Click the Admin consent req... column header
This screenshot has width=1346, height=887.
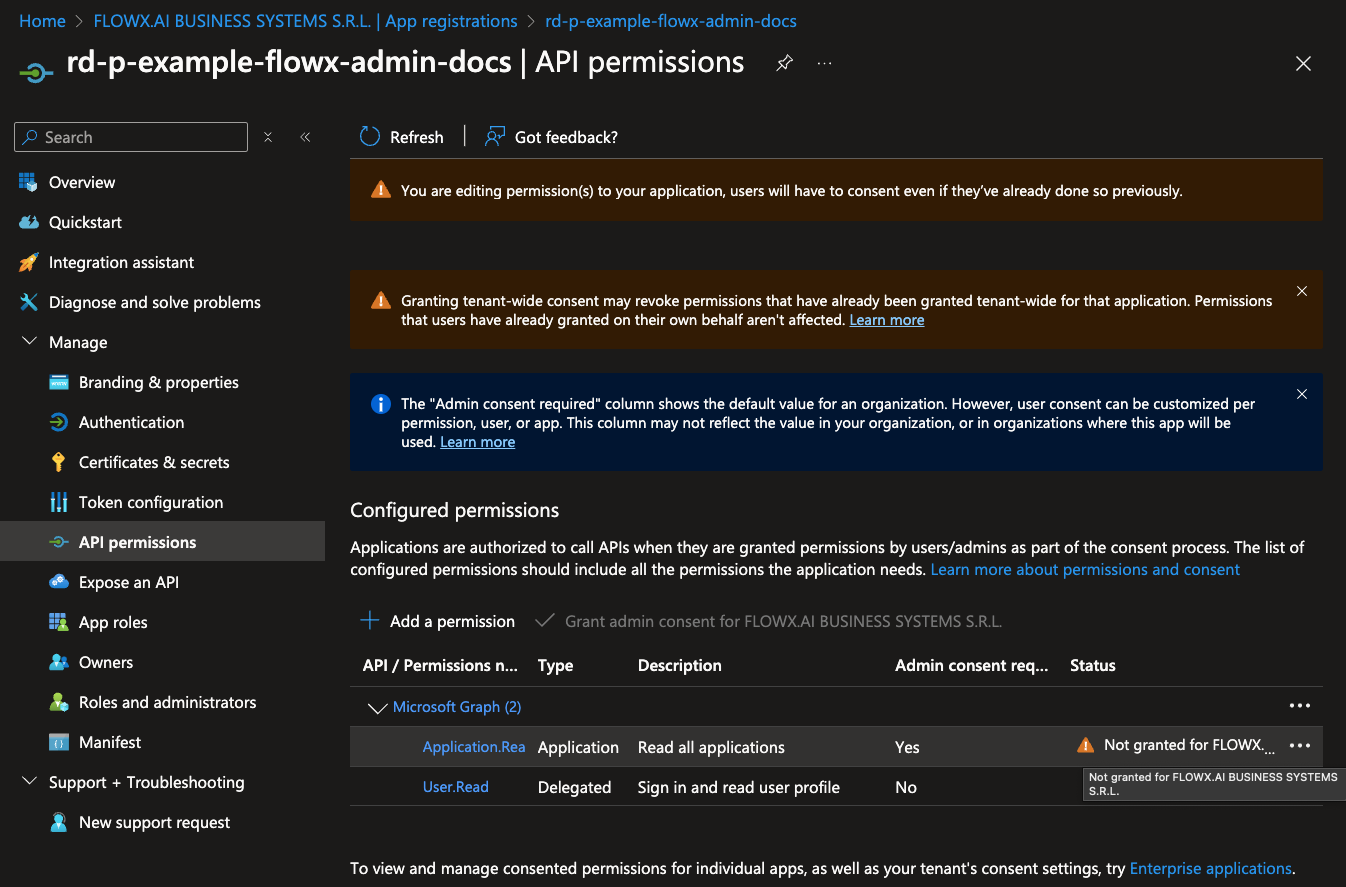point(971,665)
